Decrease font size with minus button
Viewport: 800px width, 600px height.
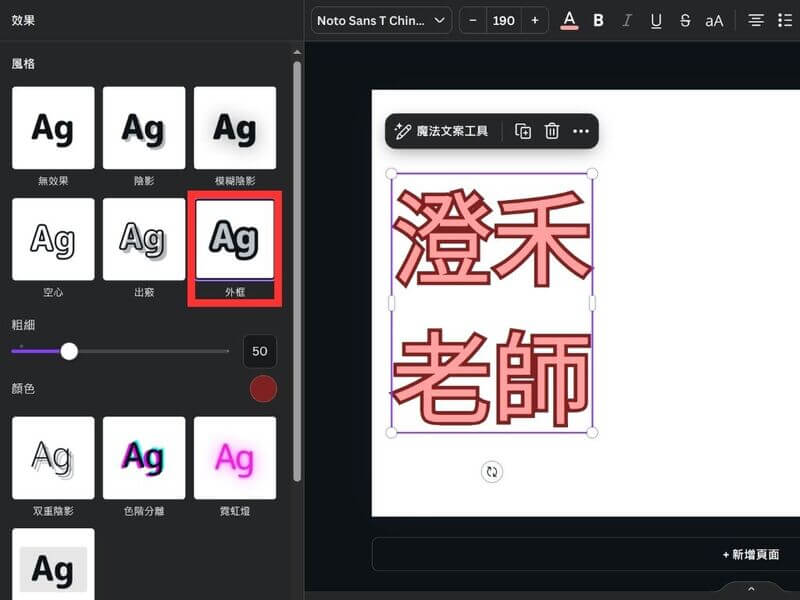point(473,20)
